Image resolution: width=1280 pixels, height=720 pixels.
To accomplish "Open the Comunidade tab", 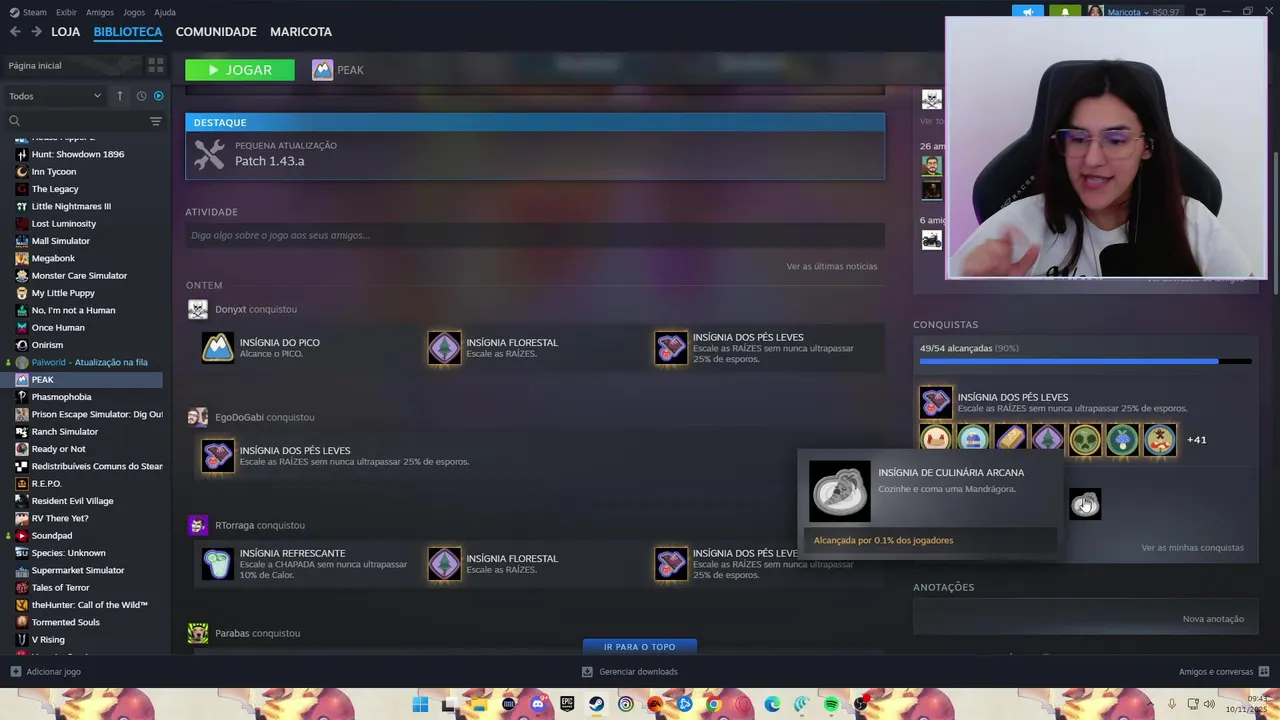I will click(x=216, y=32).
